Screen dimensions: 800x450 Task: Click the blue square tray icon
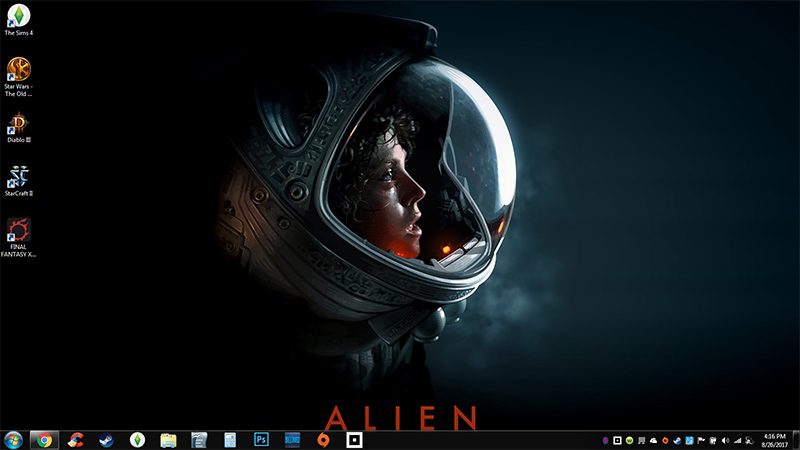[689, 440]
